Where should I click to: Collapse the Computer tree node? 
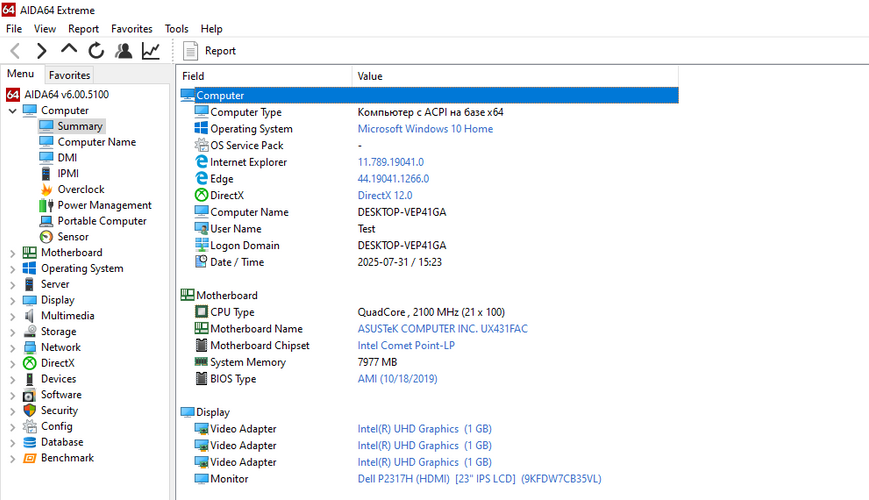pyautogui.click(x=12, y=111)
